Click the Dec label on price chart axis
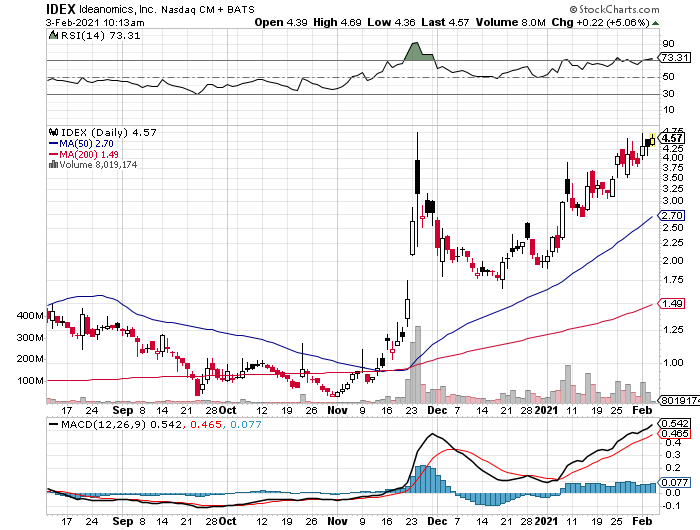This screenshot has width=700, height=530. (437, 410)
